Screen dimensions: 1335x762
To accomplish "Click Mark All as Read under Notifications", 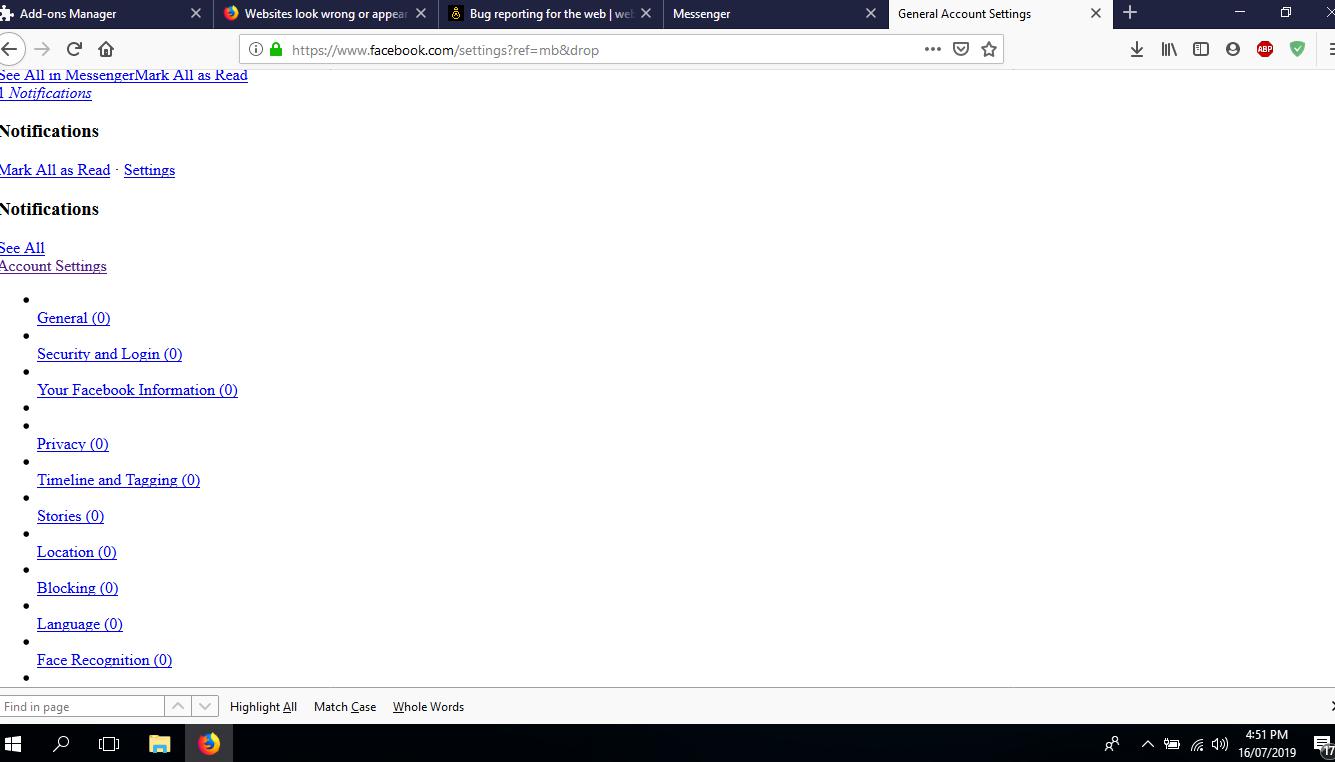I will (55, 170).
